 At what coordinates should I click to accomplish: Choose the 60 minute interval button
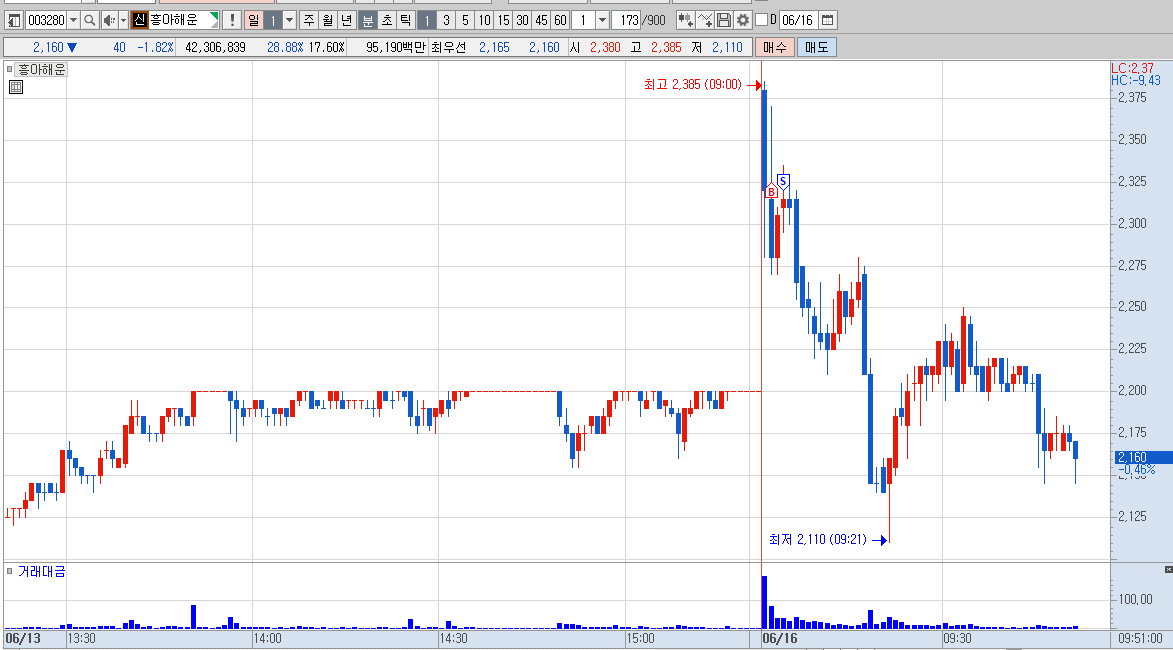coord(560,20)
